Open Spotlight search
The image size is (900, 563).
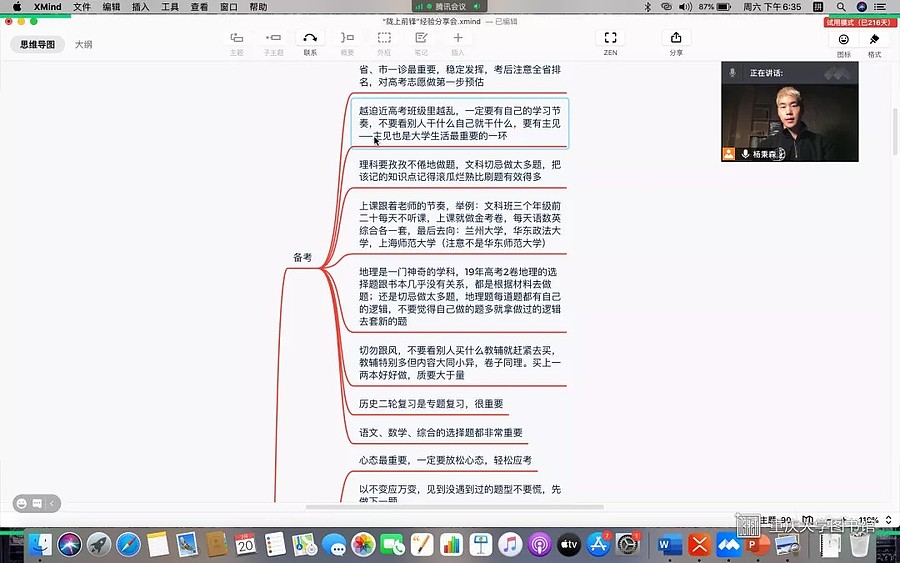[841, 7]
